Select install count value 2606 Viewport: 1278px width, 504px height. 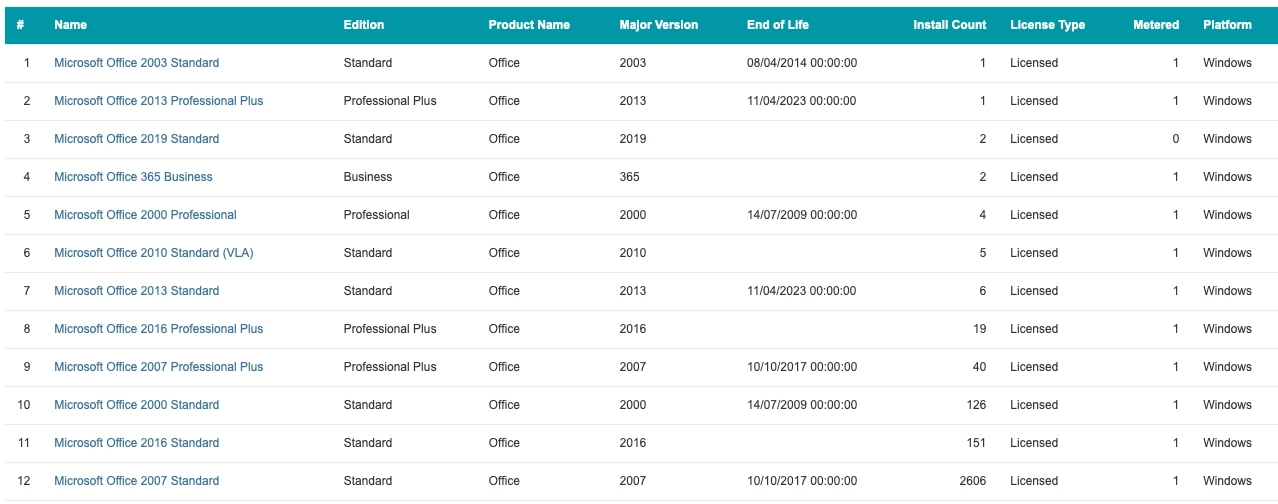pos(972,481)
